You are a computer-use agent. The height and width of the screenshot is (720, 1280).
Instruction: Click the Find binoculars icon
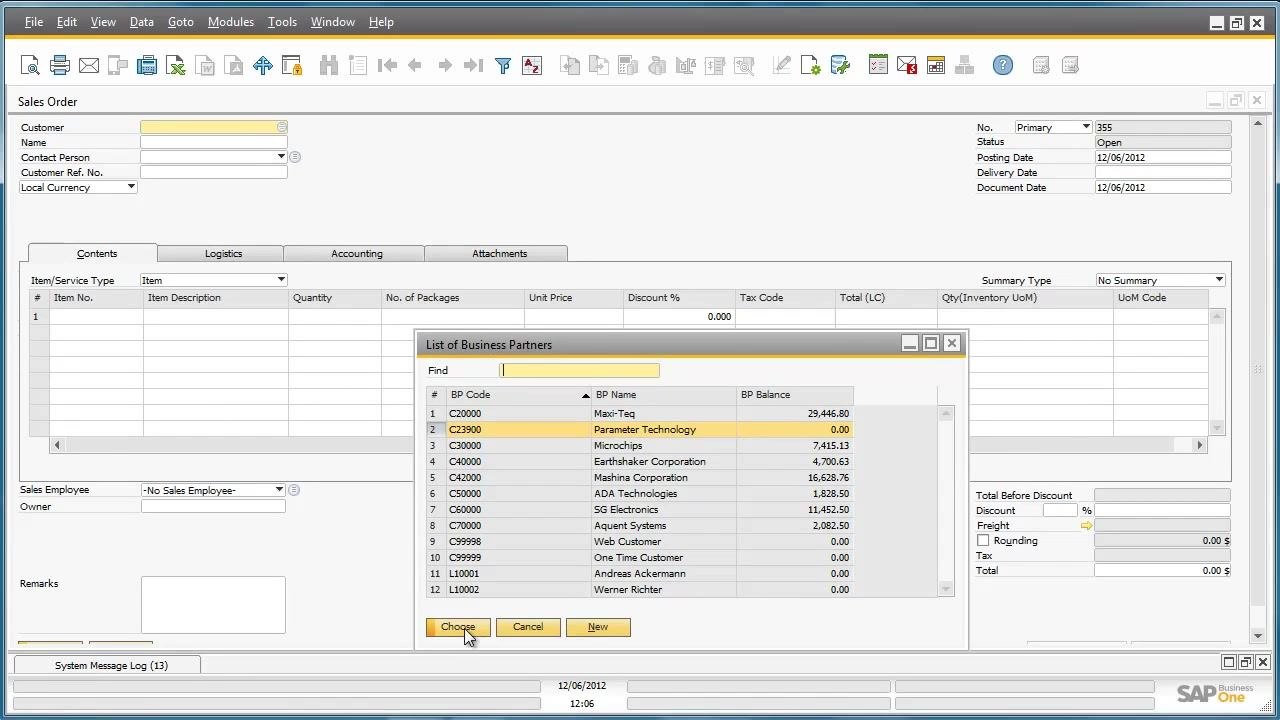tap(329, 66)
